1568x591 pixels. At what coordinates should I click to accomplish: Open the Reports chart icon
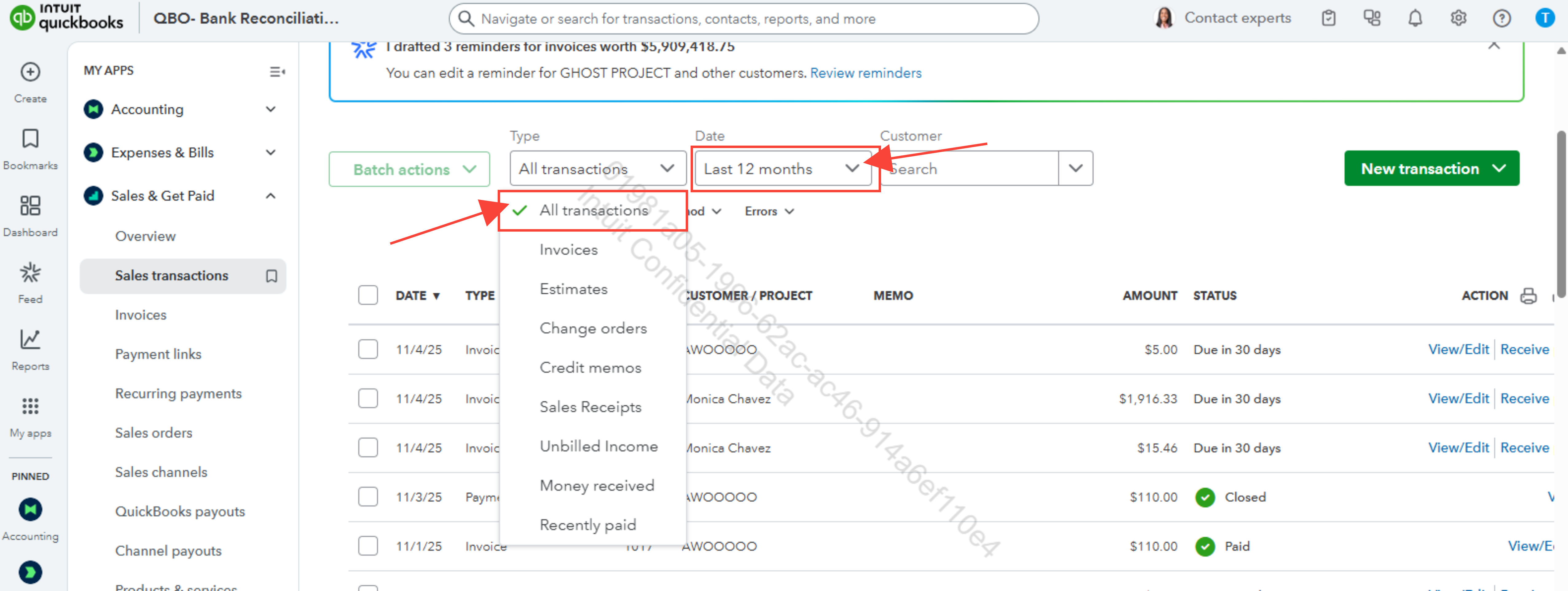(30, 340)
